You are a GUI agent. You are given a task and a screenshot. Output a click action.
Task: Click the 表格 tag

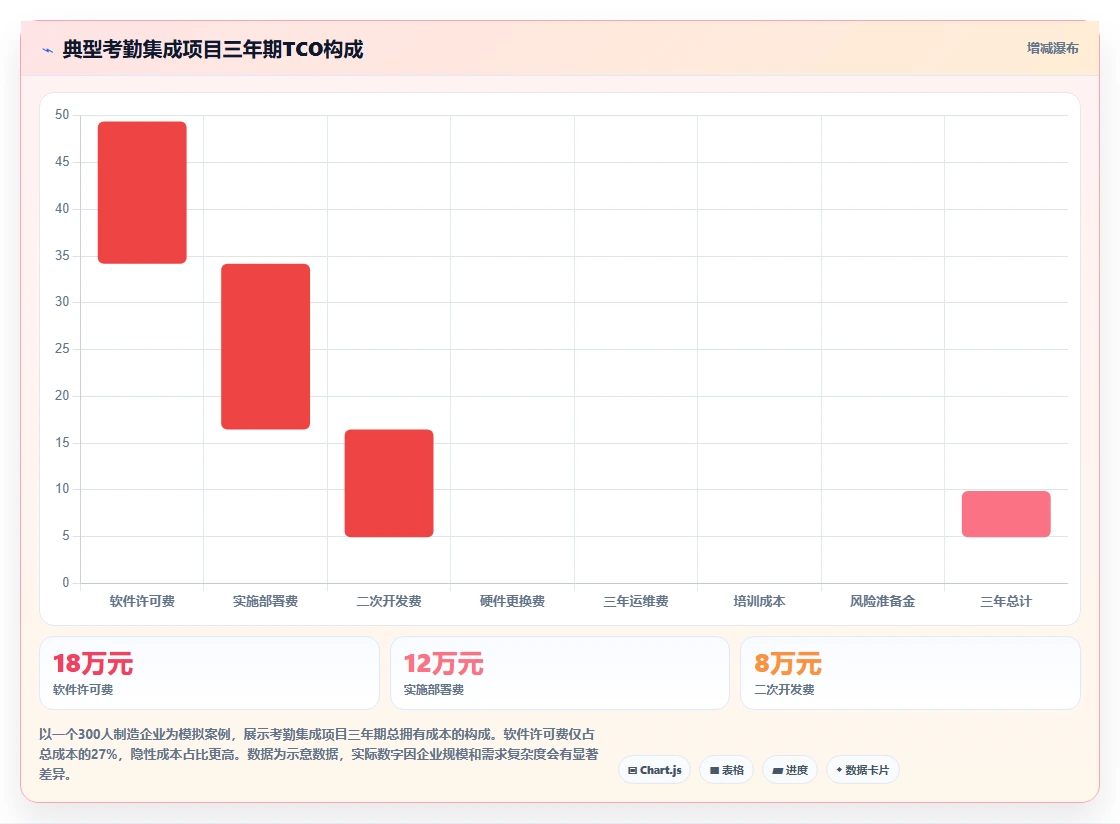pyautogui.click(x=726, y=770)
